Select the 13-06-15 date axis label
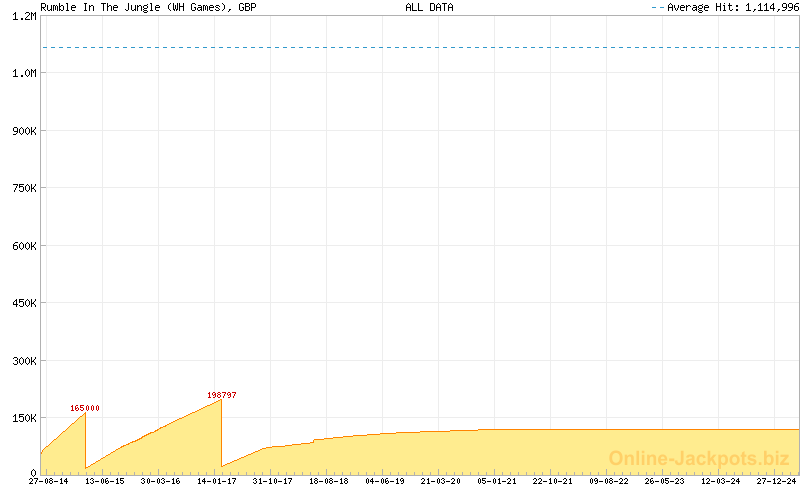Viewport: 800px width, 490px height. coord(105,481)
